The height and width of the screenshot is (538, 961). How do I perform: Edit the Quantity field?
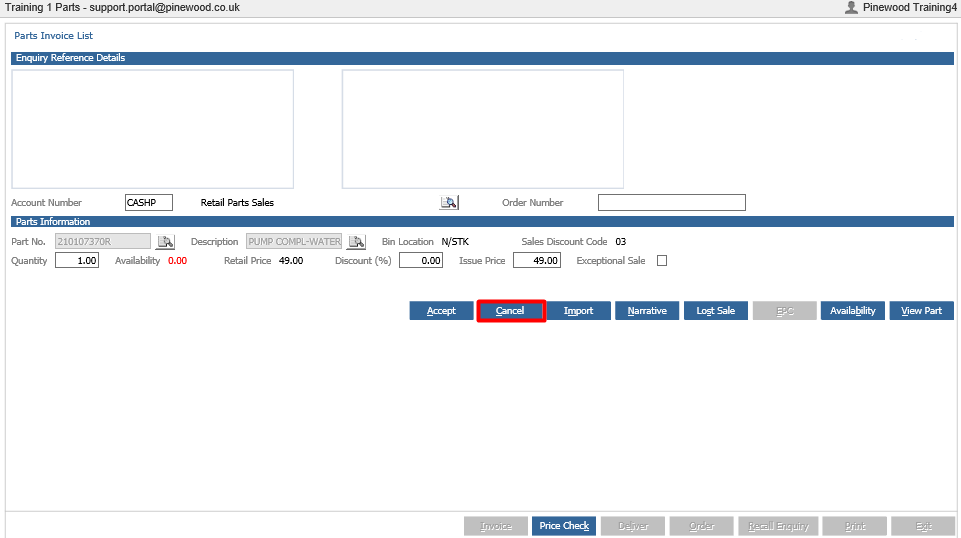click(77, 260)
